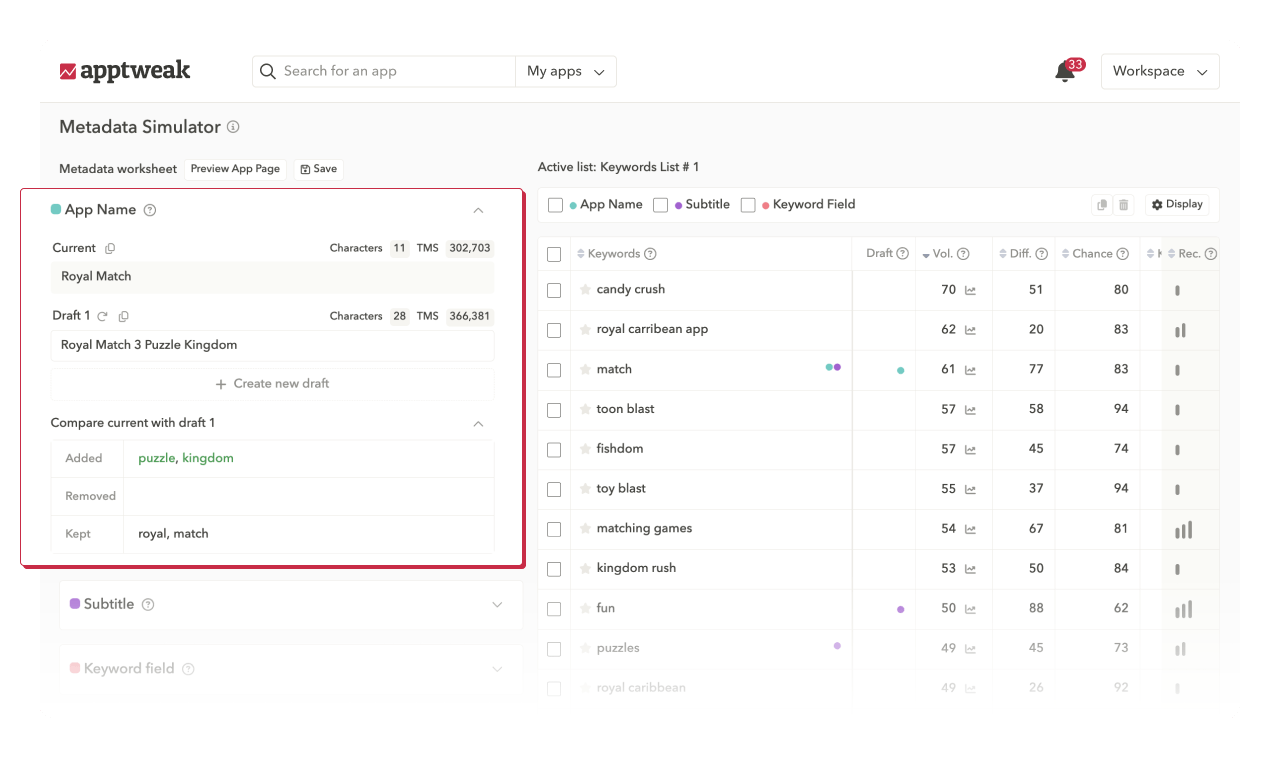The image size is (1280, 758).
Task: Sort the table by Chance column
Action: tap(1092, 254)
